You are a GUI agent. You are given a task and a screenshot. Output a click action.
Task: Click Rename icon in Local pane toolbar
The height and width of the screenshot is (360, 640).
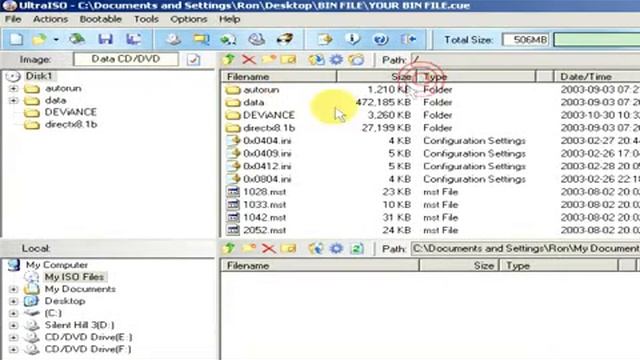pos(289,248)
